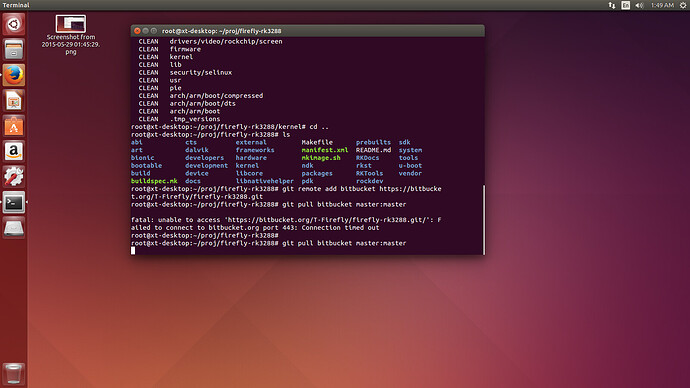This screenshot has height=388, width=690.
Task: Minimize the terminal window
Action: (146, 31)
